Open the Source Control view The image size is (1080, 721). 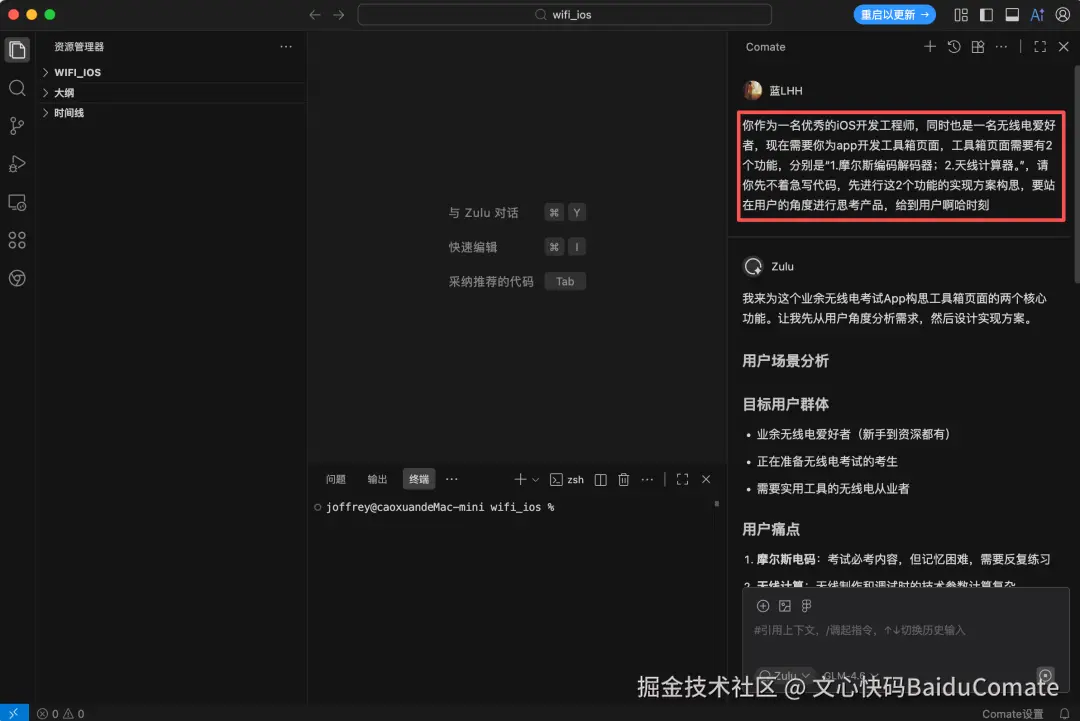[17, 126]
